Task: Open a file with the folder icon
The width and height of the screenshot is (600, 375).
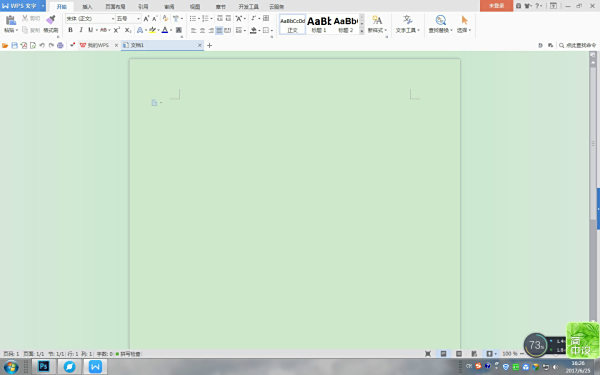Action: 5,45
